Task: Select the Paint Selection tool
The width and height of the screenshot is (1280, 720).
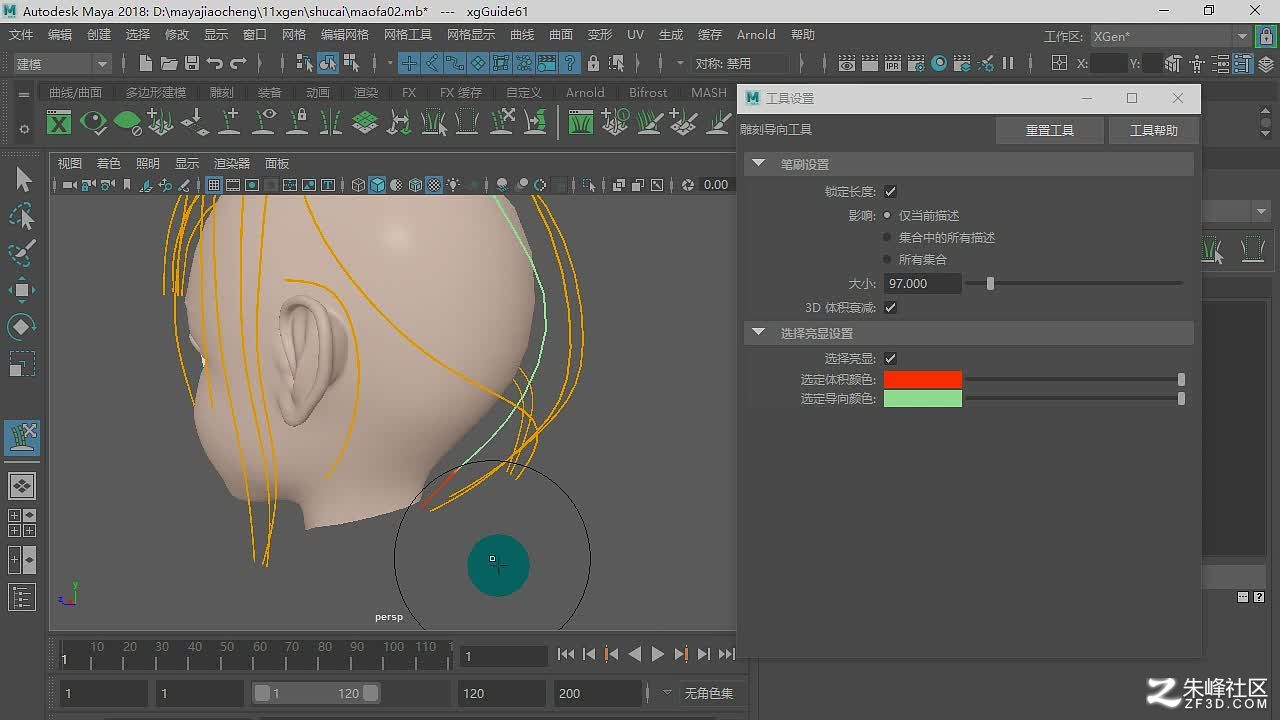Action: [22, 253]
